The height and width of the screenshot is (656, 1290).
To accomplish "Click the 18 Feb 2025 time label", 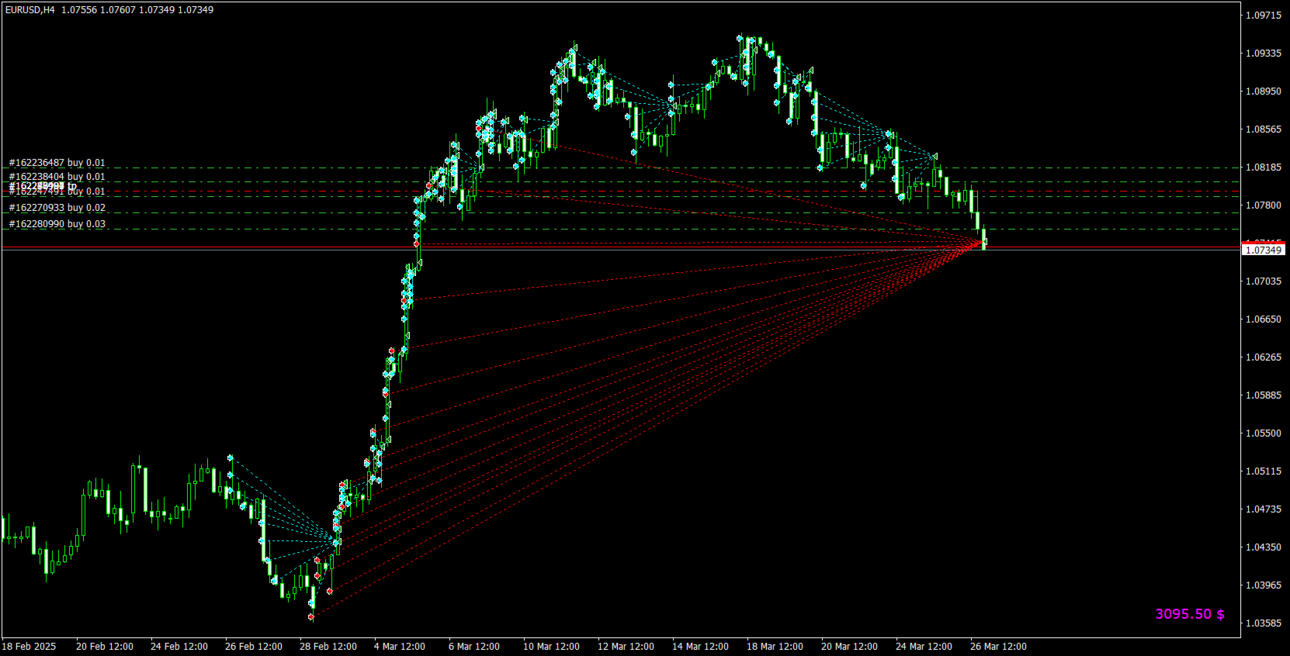I will [27, 646].
